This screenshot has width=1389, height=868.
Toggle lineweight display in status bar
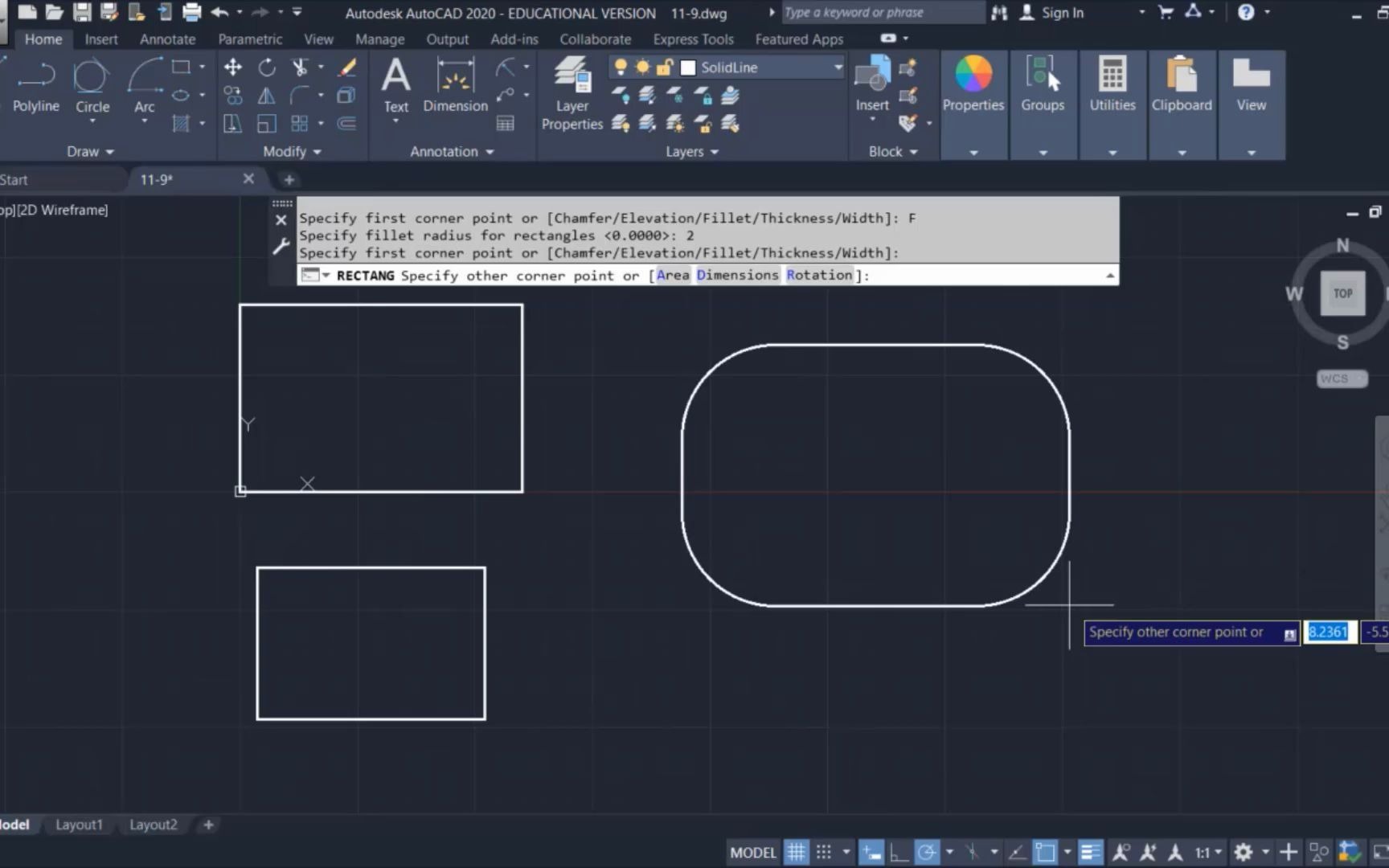click(x=1091, y=852)
